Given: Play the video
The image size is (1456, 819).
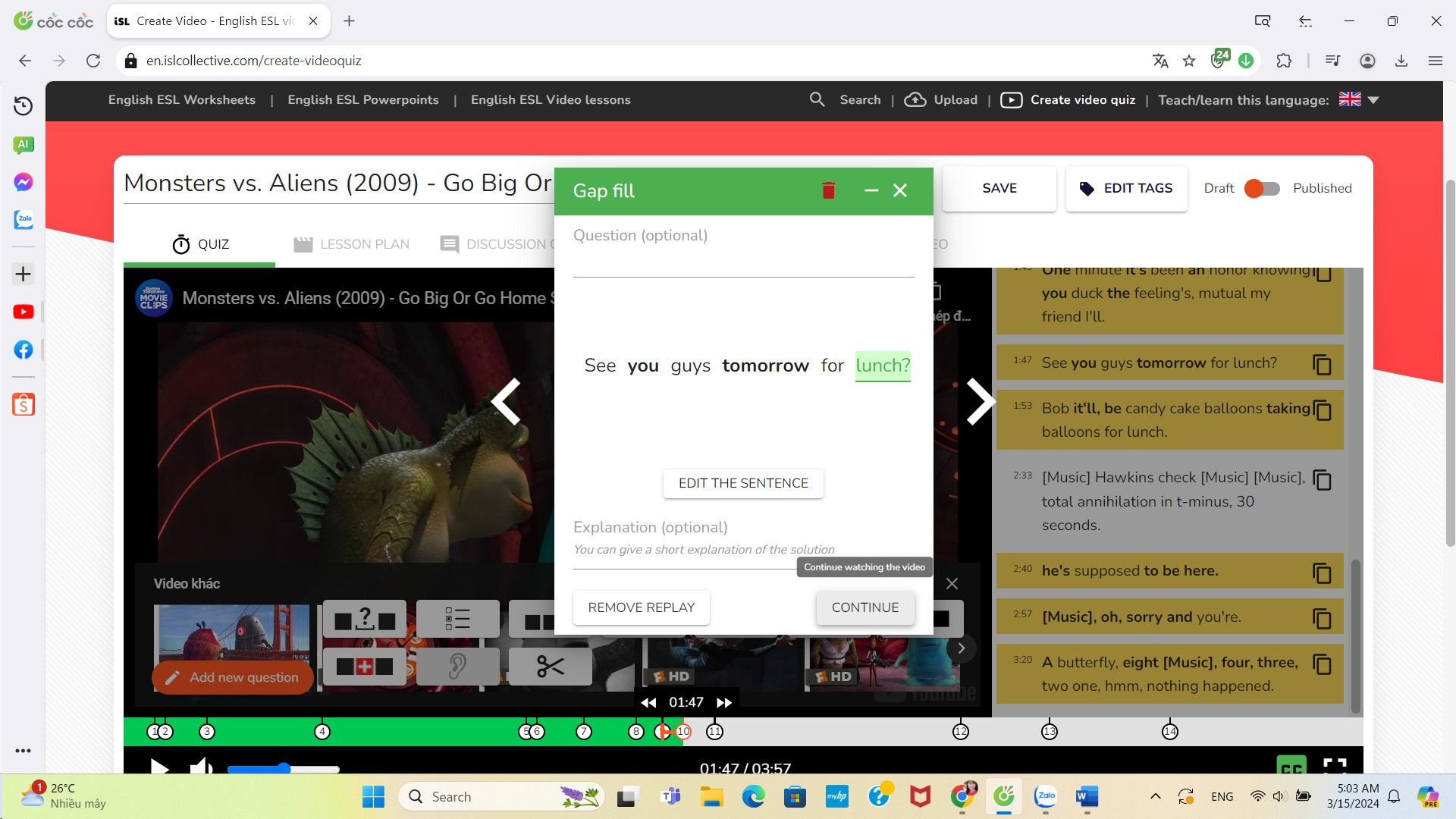Looking at the screenshot, I should tap(159, 767).
